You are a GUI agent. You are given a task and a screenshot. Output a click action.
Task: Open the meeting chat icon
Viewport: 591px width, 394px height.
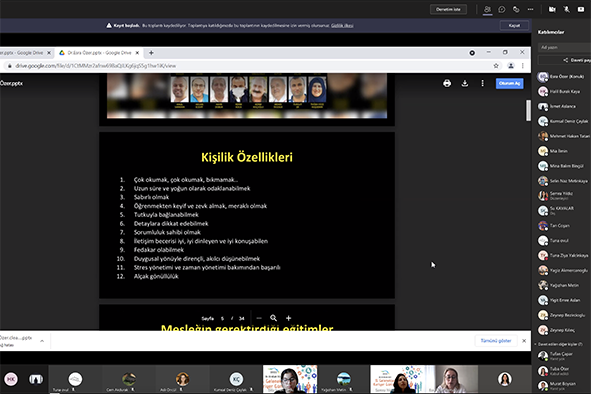click(x=502, y=9)
